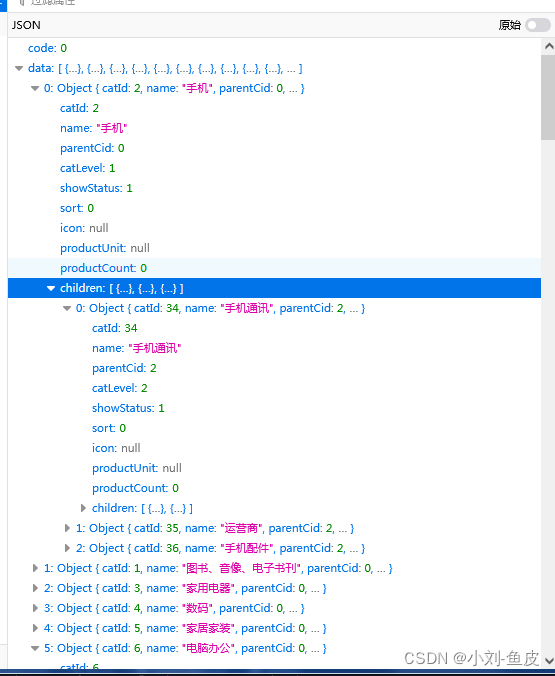
Task: Select productUnit: null row under 手机通讯
Action: click(x=274, y=468)
